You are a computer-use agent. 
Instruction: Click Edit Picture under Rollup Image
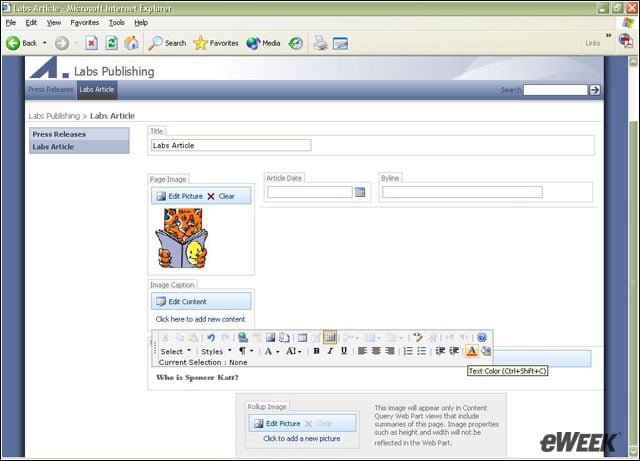point(277,424)
